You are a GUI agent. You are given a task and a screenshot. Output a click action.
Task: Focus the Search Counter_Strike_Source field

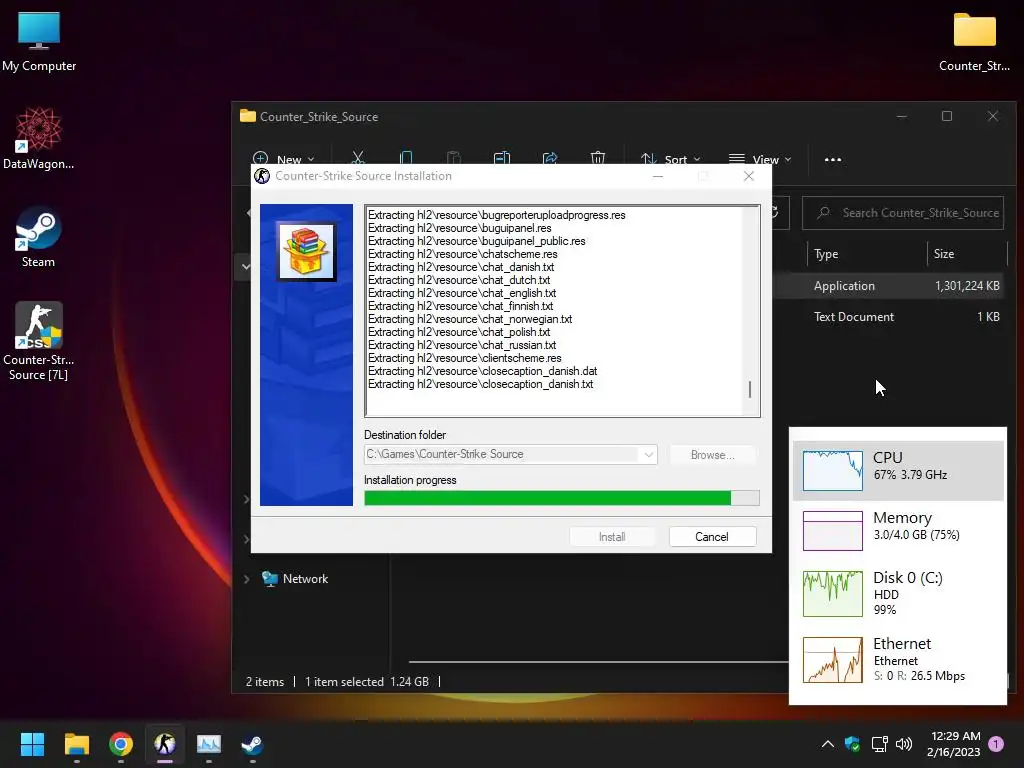903,213
